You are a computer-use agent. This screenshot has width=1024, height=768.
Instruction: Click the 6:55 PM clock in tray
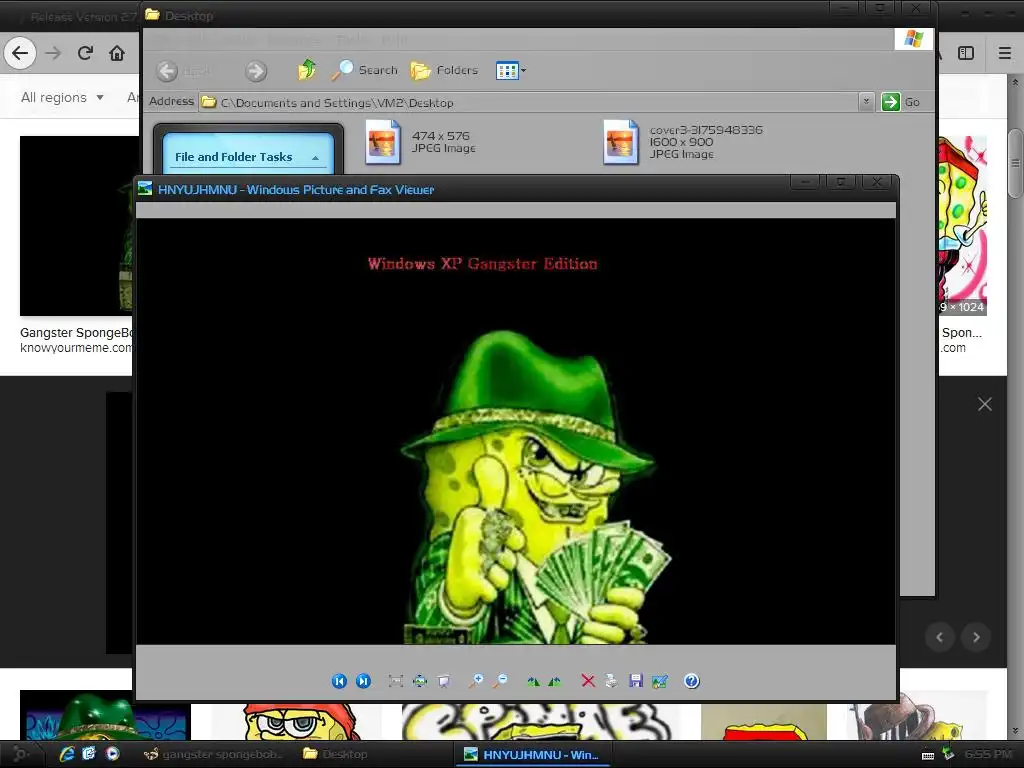point(988,754)
